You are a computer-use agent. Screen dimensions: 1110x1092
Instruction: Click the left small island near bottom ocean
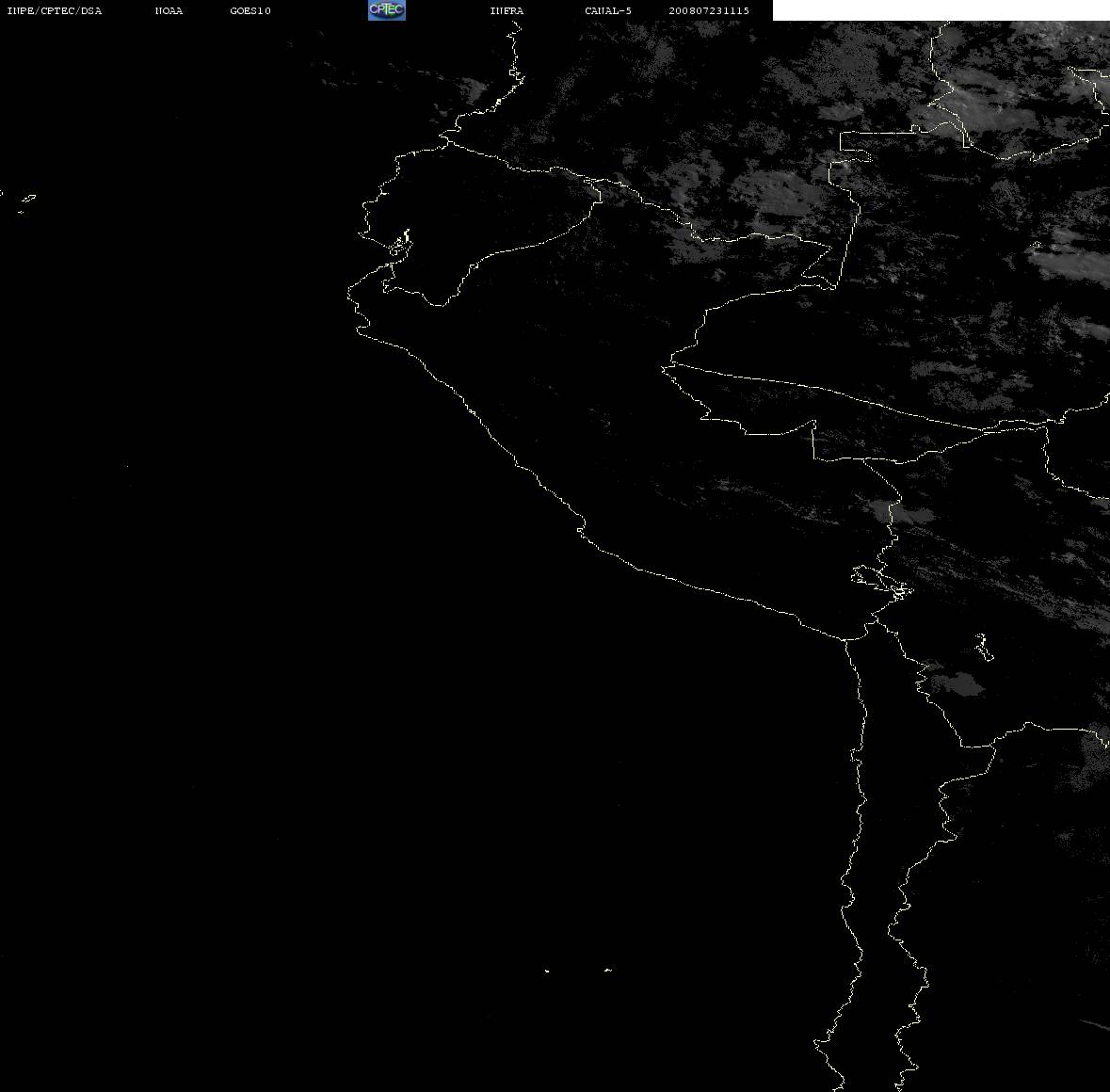tap(547, 971)
